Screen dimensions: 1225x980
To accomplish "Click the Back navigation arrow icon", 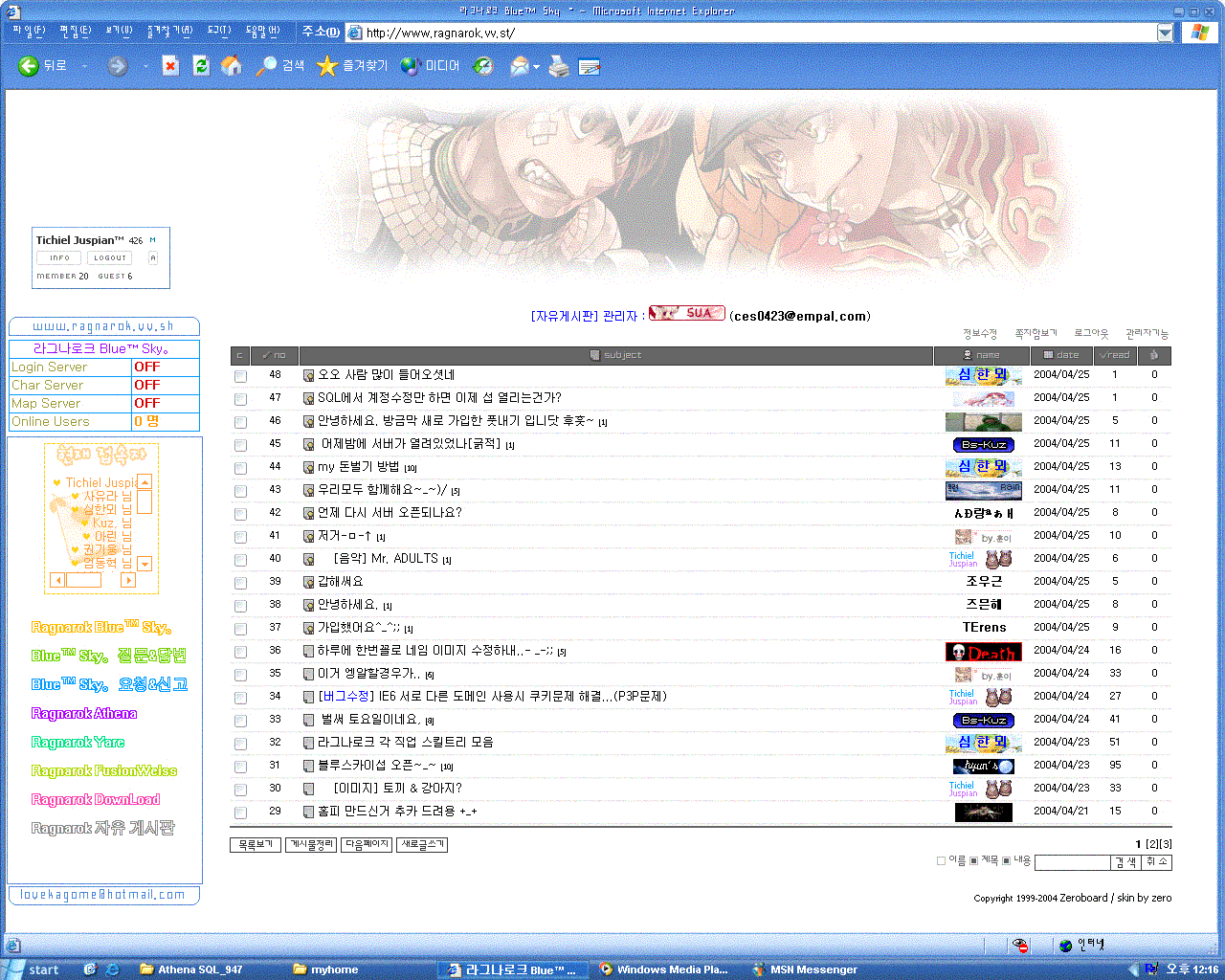I will tap(29, 66).
